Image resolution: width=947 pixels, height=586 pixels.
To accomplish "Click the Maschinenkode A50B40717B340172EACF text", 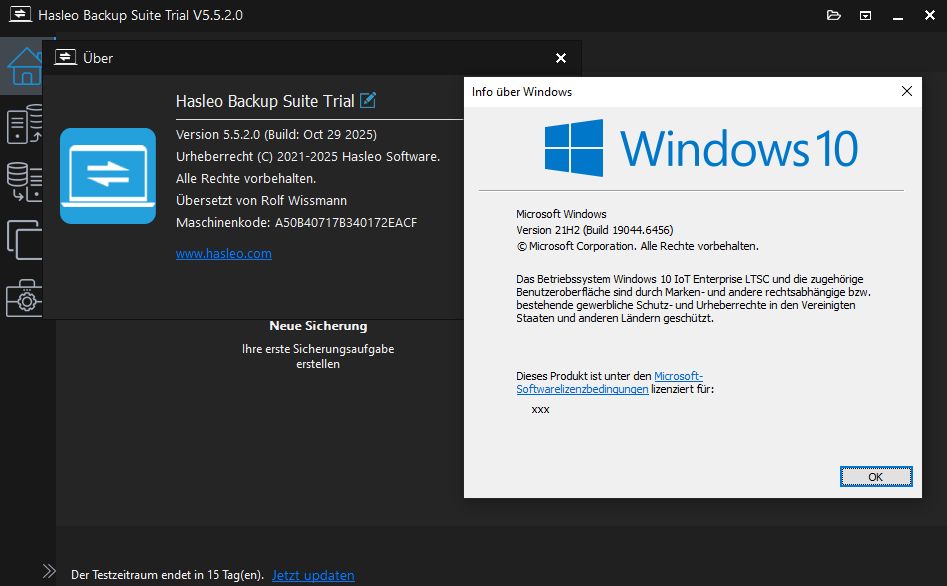I will click(297, 222).
